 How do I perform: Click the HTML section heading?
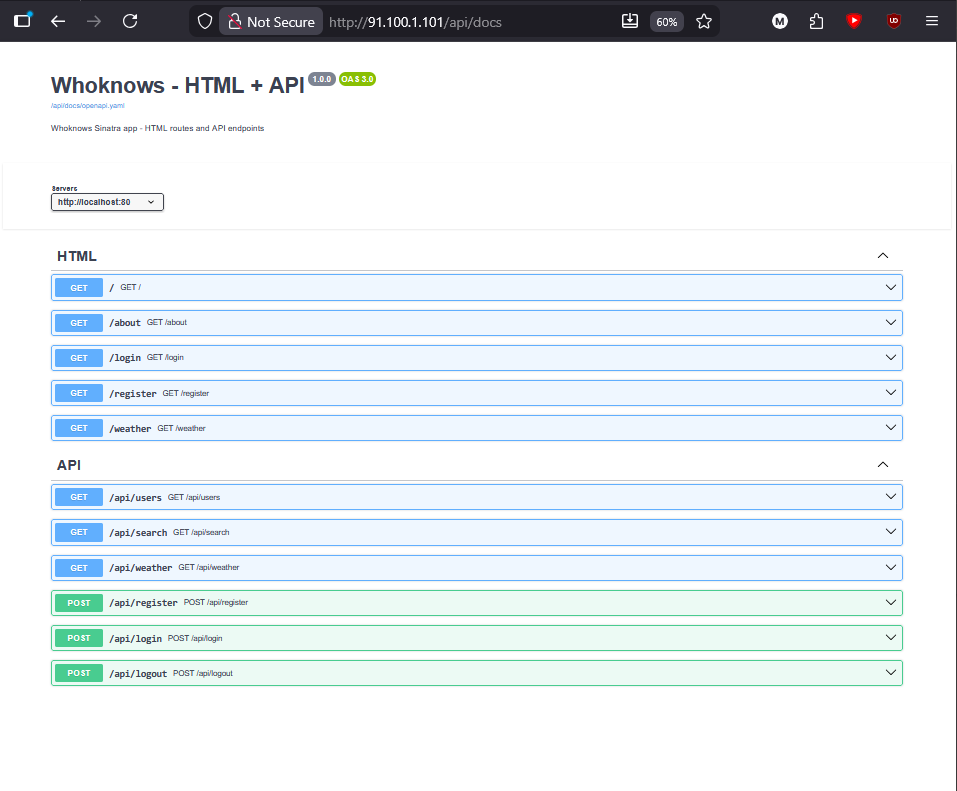77,256
